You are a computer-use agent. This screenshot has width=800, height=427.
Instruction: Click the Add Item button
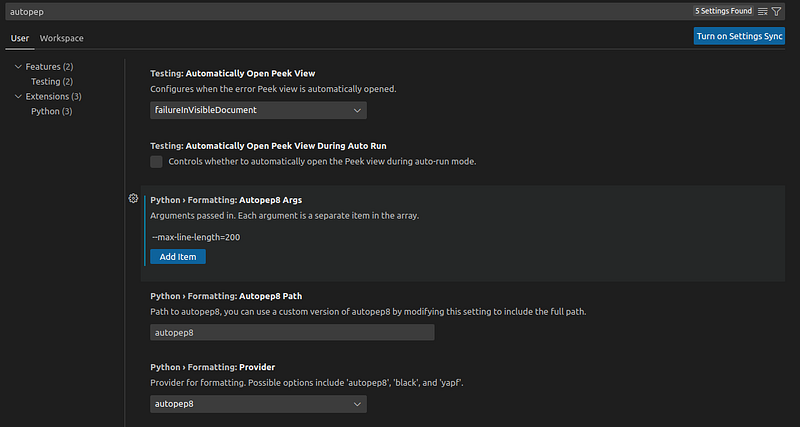(178, 257)
